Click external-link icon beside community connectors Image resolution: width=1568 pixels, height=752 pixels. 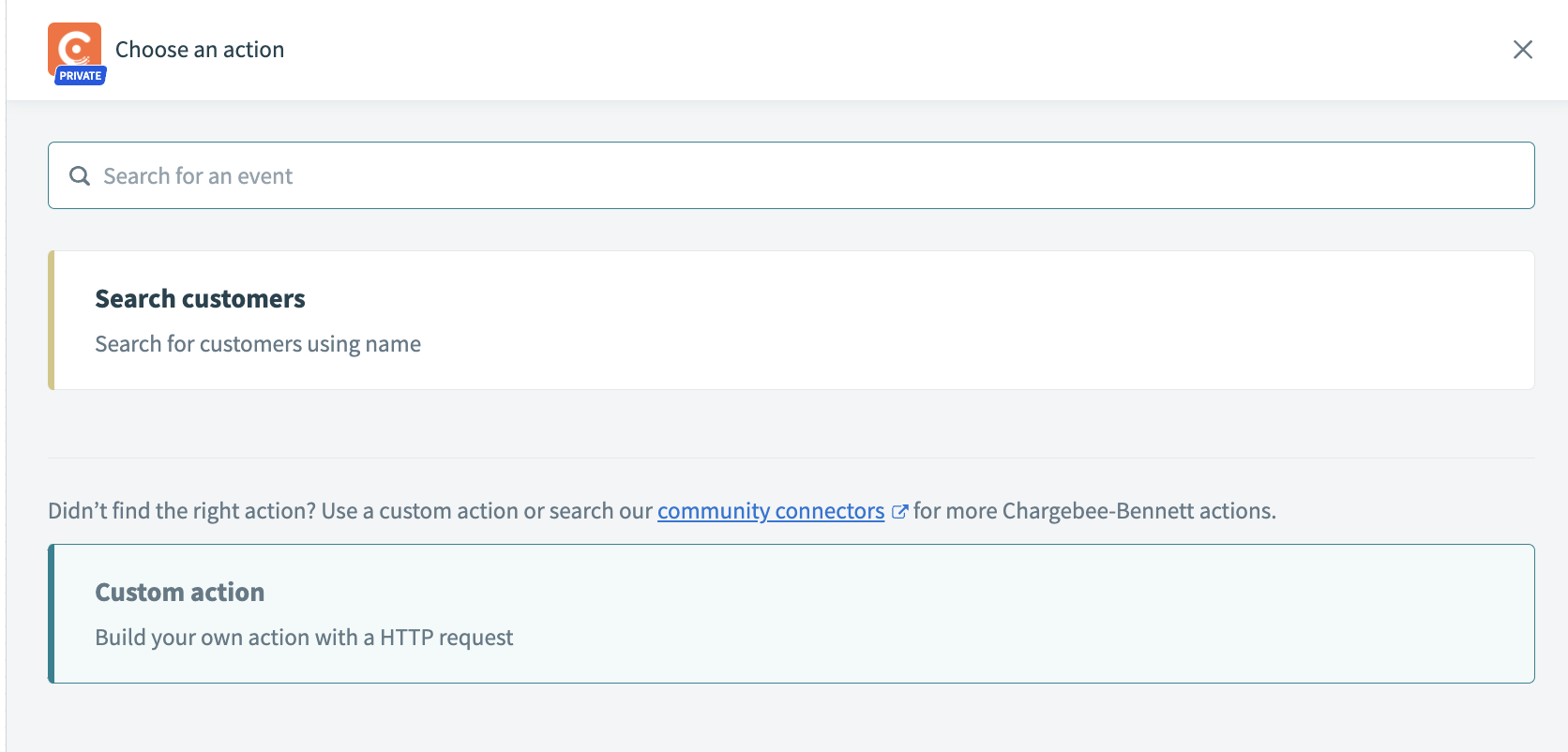pos(899,512)
